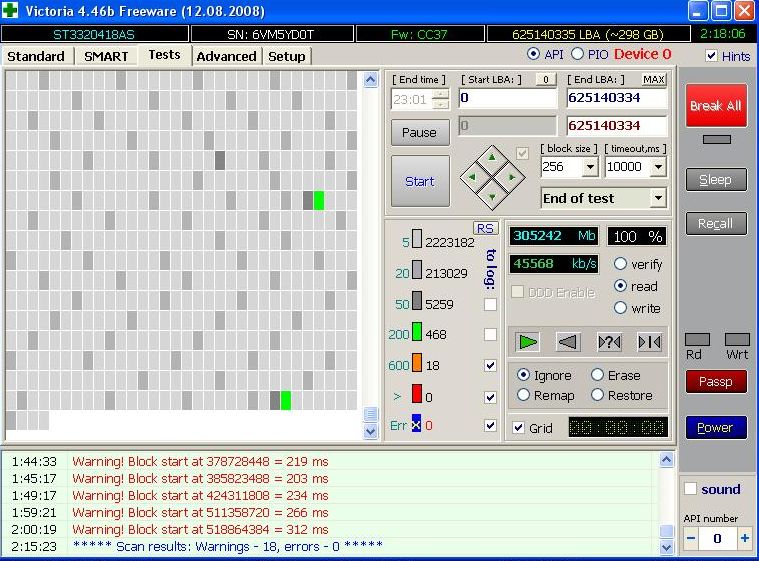This screenshot has height=561, width=759.
Task: Toggle the Grid checkbox
Action: coord(518,427)
